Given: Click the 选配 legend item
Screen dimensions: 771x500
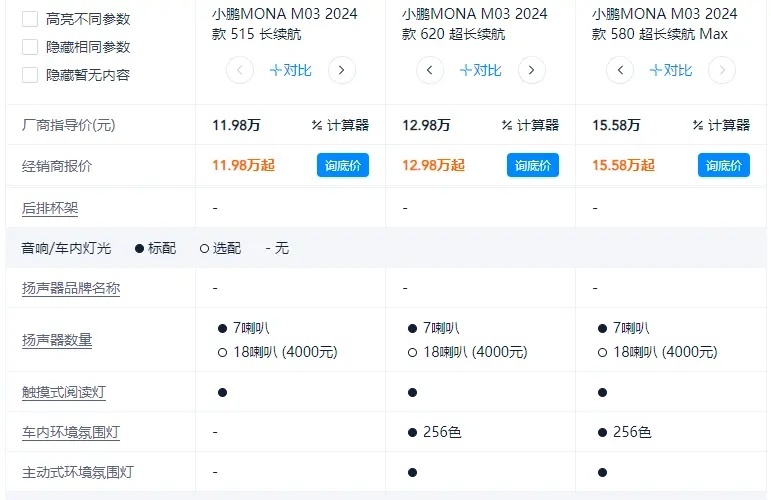Looking at the screenshot, I should [221, 248].
